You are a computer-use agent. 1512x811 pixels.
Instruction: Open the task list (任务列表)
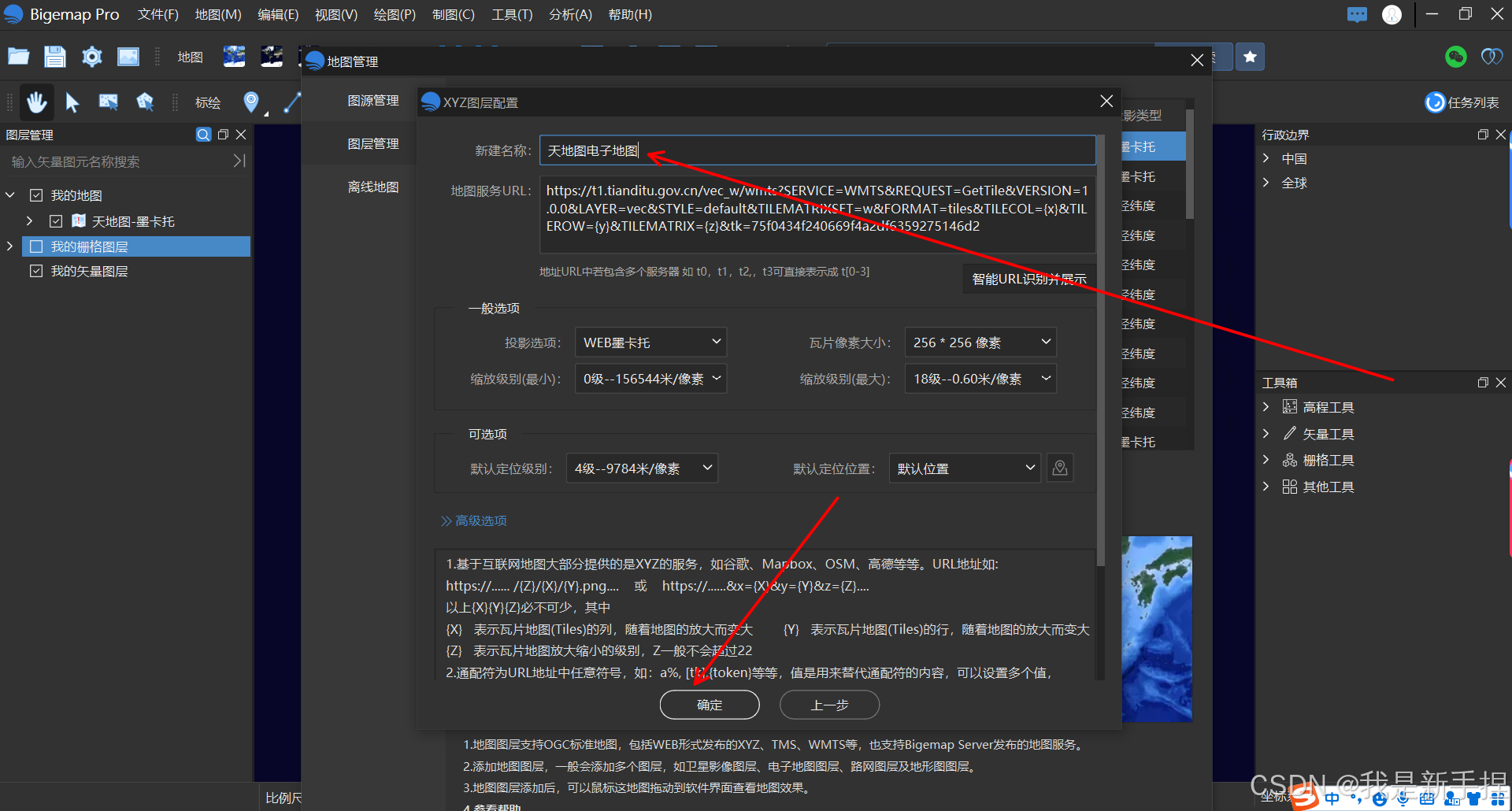pos(1462,102)
